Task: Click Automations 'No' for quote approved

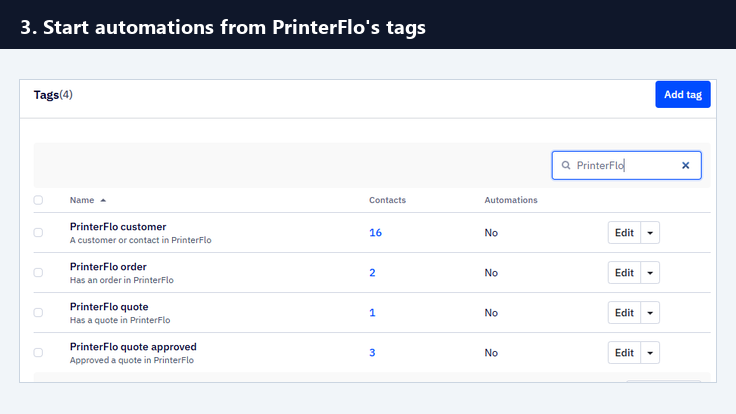Action: 491,353
